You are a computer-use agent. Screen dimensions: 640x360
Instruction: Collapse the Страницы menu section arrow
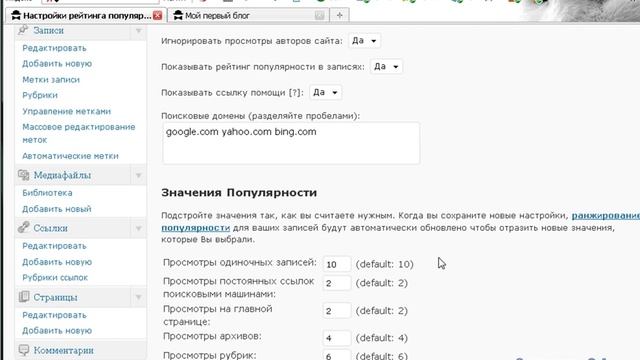138,297
